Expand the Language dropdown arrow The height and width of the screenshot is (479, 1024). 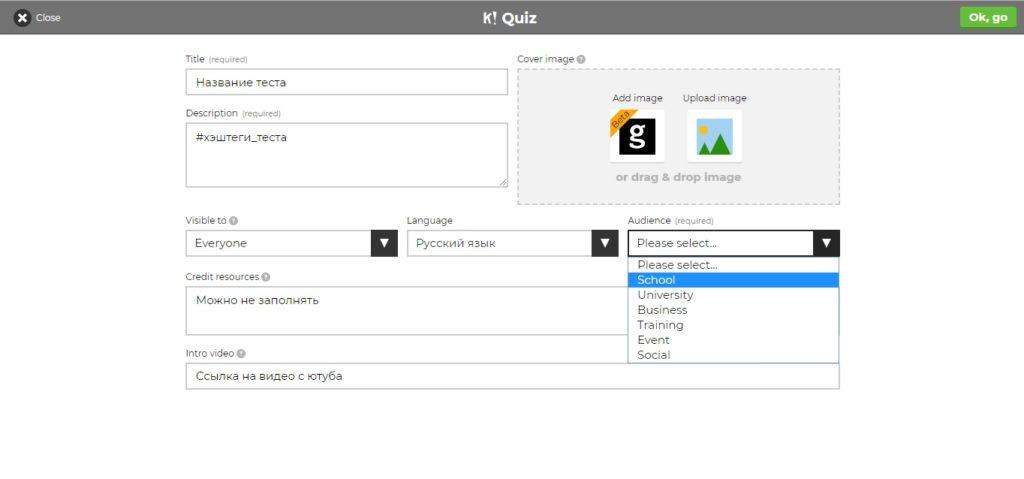coord(605,243)
